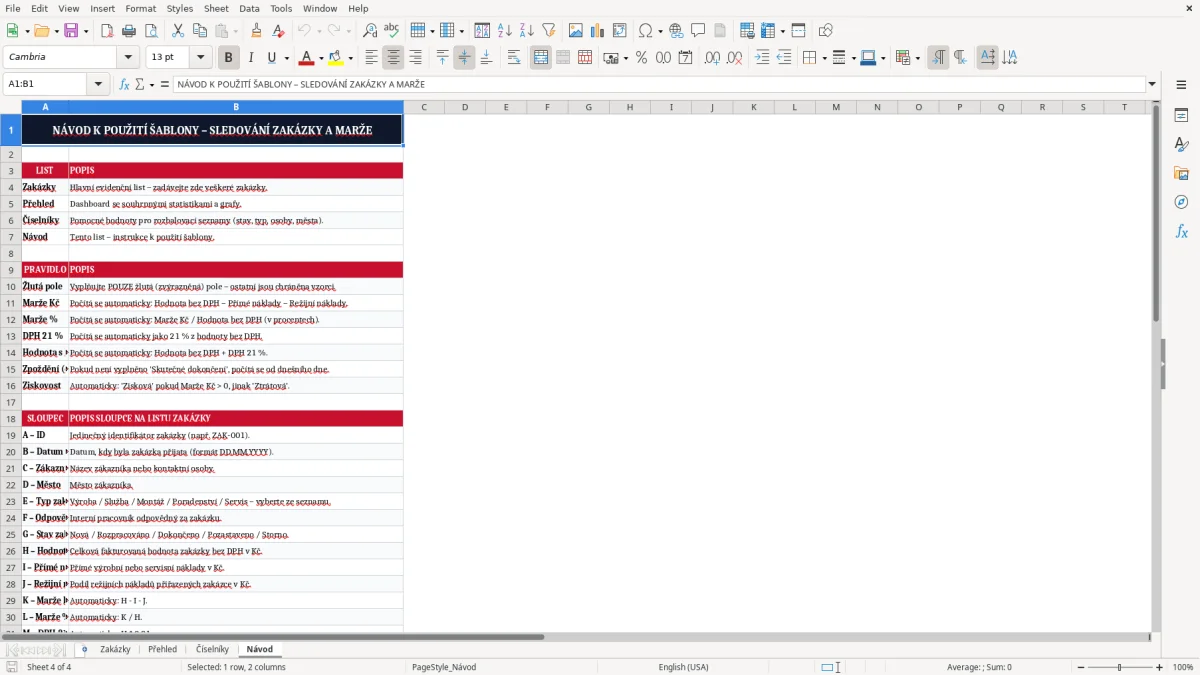Screen dimensions: 1200x675
Task: Cut the selection with scissors icon
Action: click(178, 31)
